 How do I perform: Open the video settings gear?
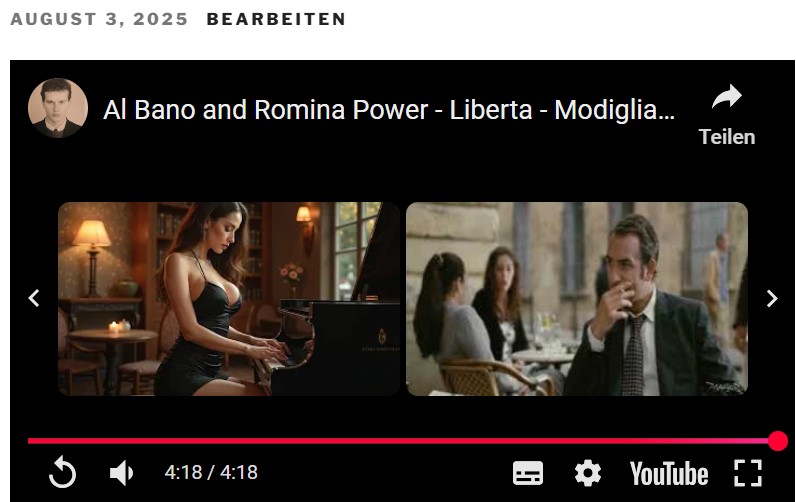click(x=588, y=473)
